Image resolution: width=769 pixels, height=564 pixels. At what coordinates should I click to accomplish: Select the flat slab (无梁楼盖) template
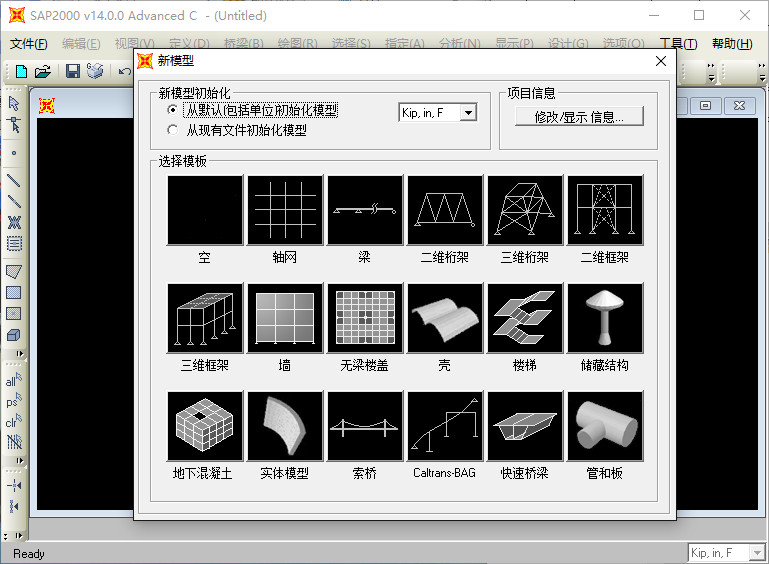pyautogui.click(x=365, y=318)
